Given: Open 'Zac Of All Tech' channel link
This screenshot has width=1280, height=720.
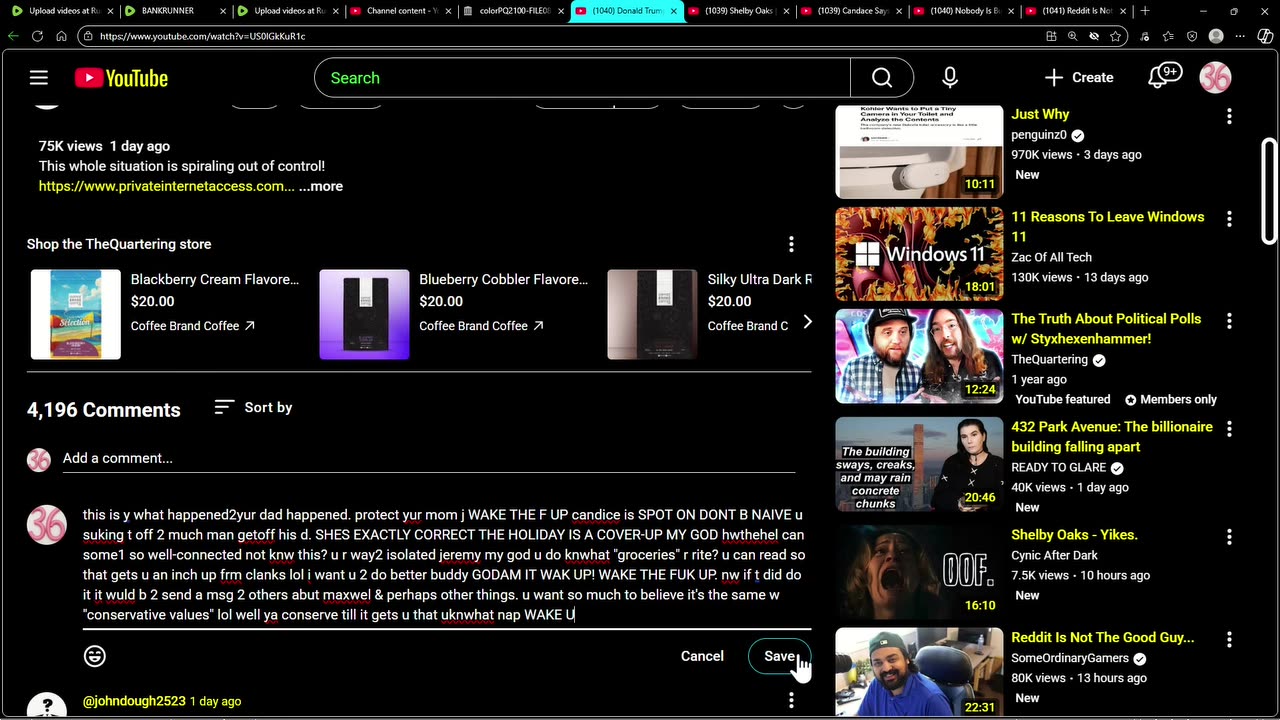Looking at the screenshot, I should (1051, 257).
